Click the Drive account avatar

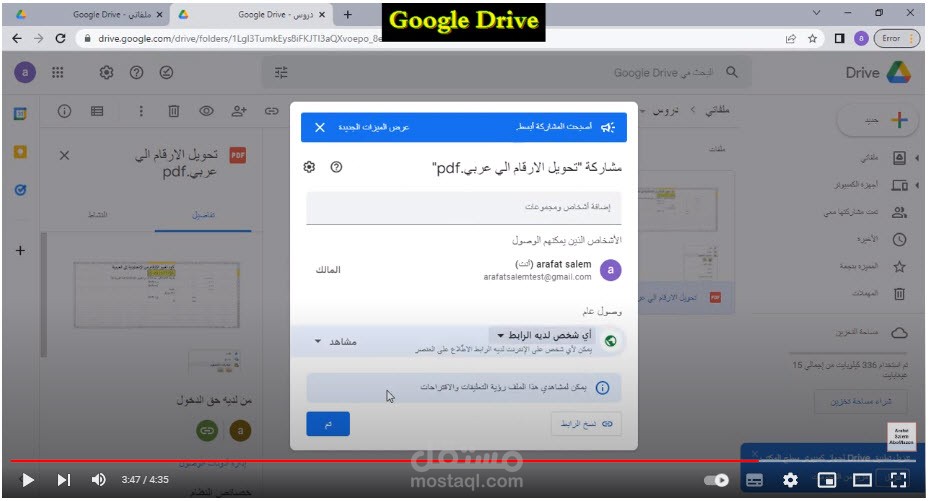click(25, 73)
